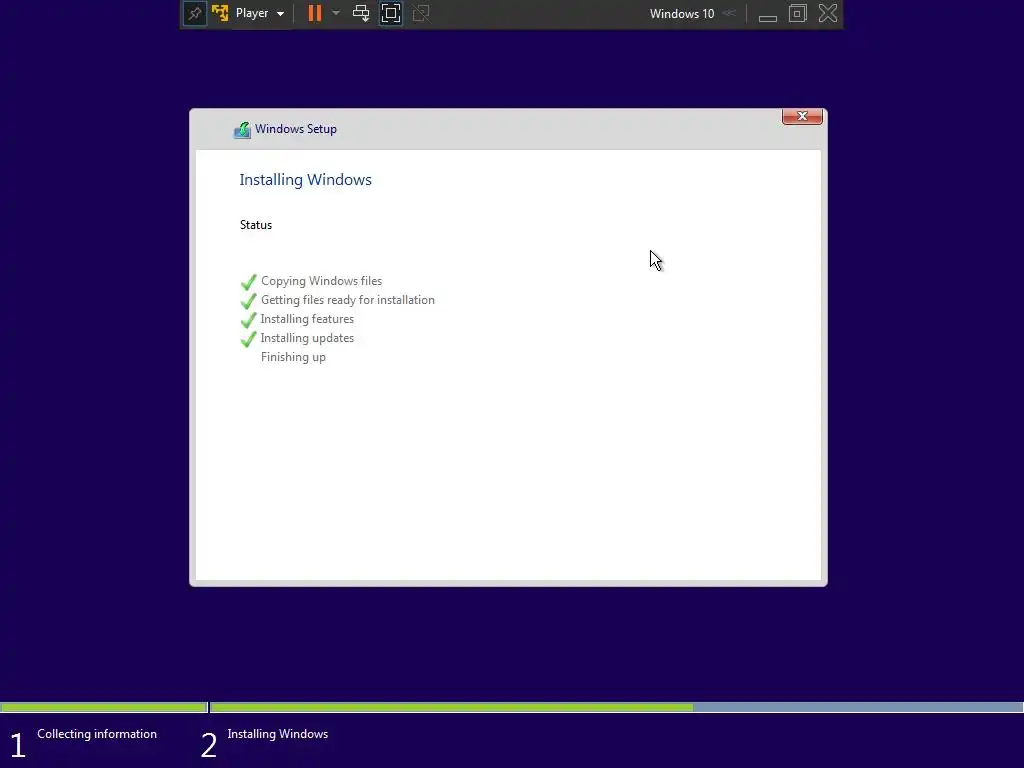Click the pin toolbar icon in VMware bar
The height and width of the screenshot is (768, 1024).
tap(195, 13)
